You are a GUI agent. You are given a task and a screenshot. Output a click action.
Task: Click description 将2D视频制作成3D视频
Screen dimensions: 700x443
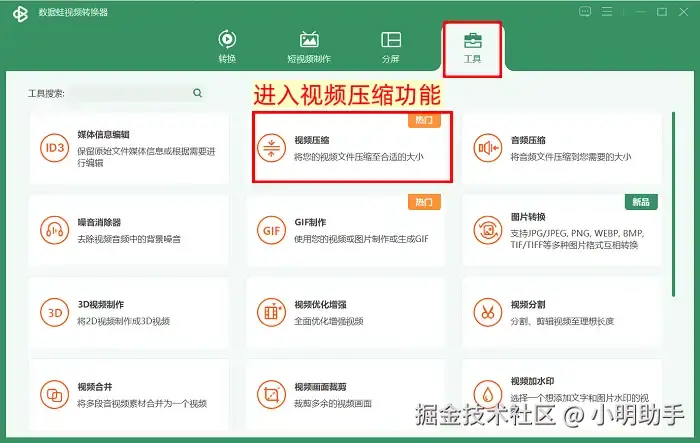coord(124,321)
